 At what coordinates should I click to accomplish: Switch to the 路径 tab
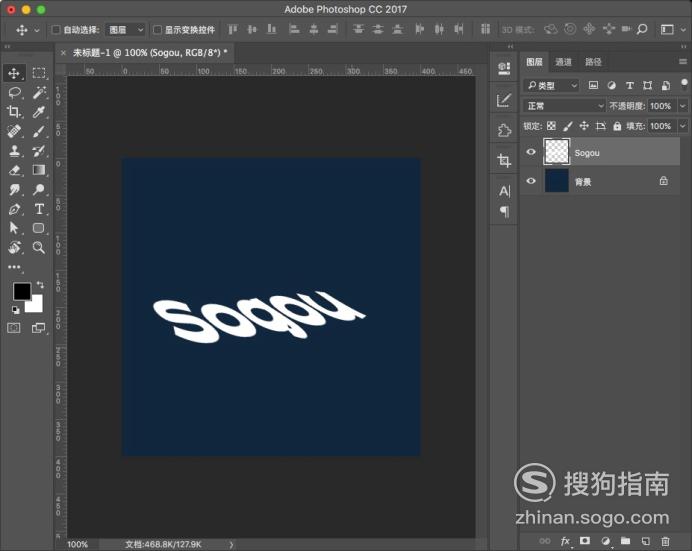coord(593,62)
